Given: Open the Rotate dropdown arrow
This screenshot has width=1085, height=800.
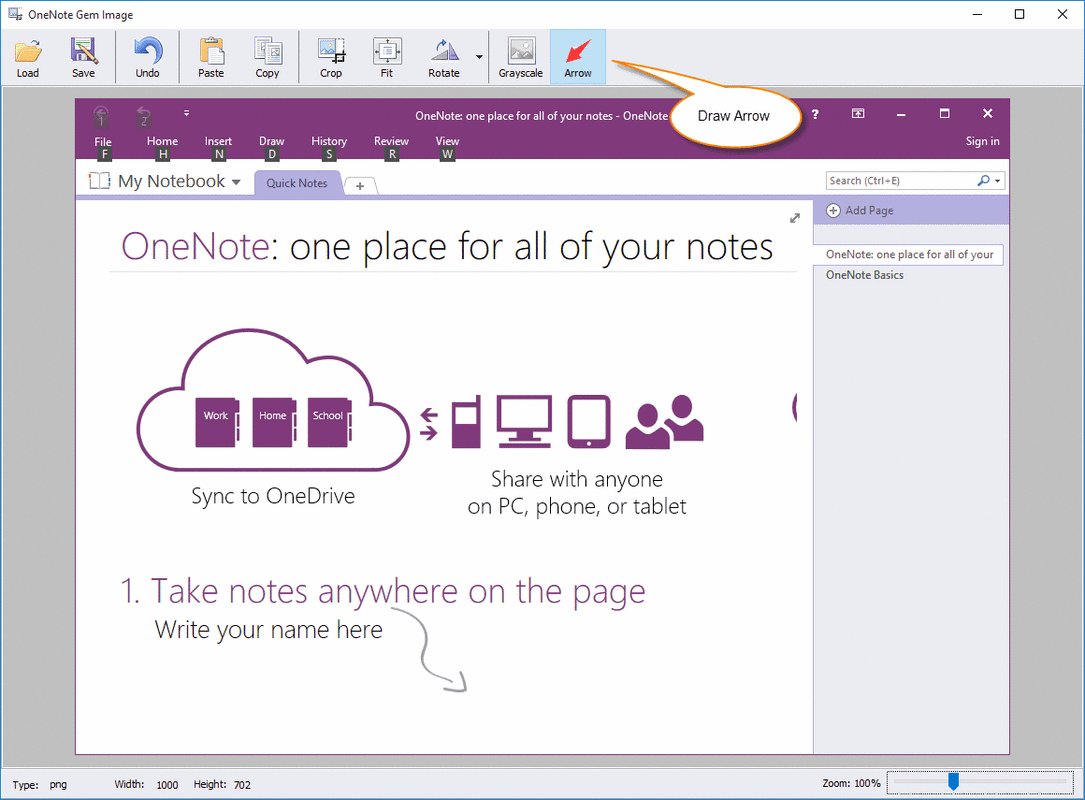Looking at the screenshot, I should pyautogui.click(x=479, y=57).
